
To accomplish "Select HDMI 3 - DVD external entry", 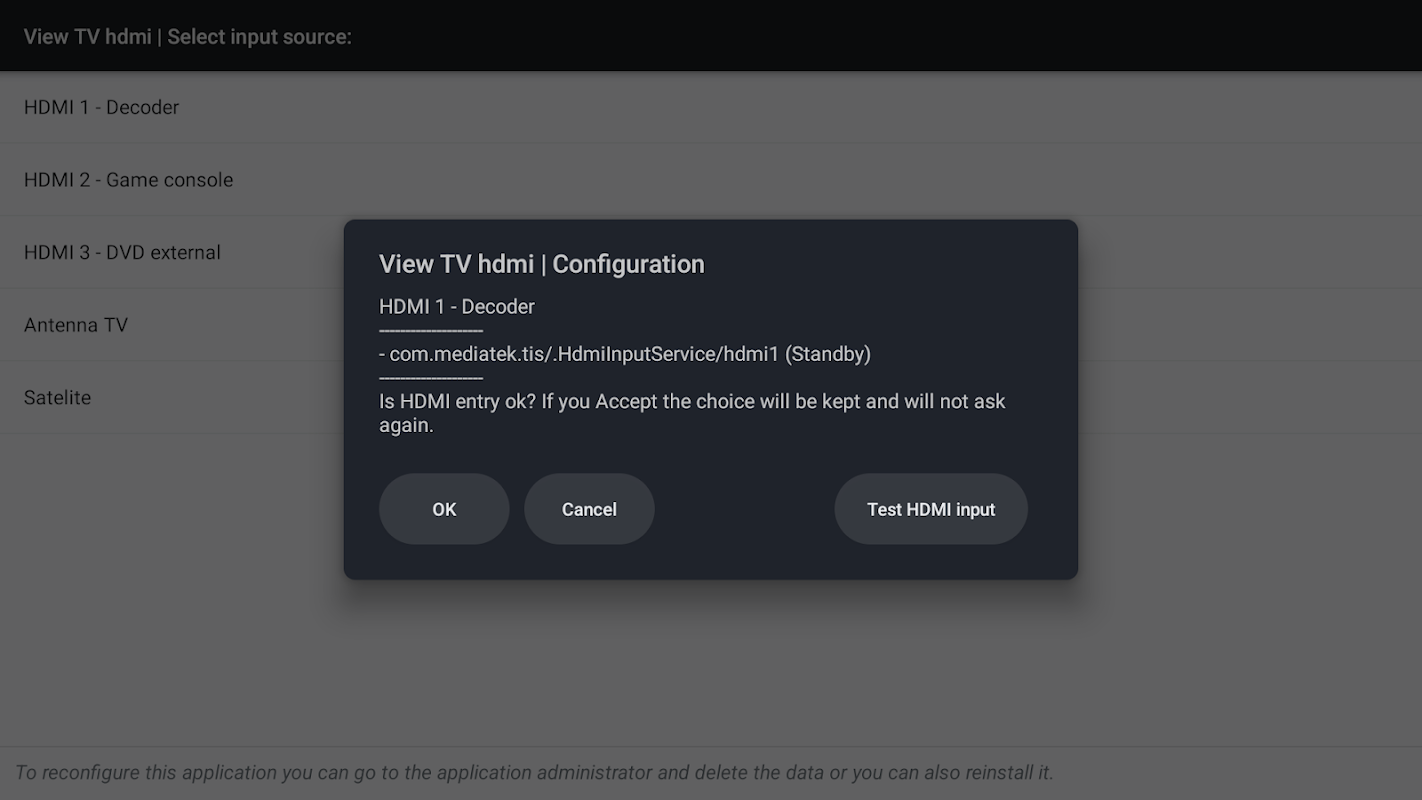I will point(122,253).
